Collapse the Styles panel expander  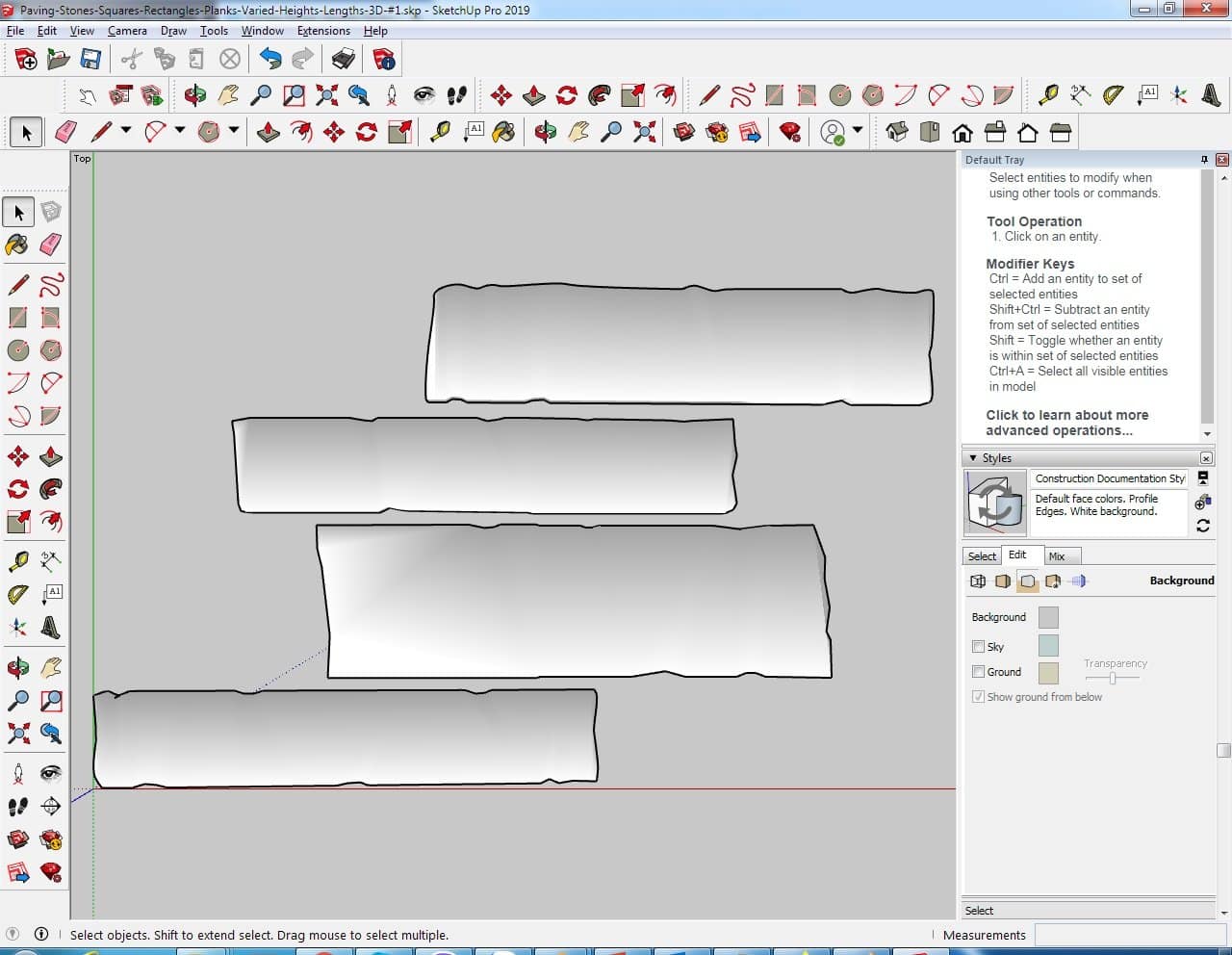pos(973,458)
